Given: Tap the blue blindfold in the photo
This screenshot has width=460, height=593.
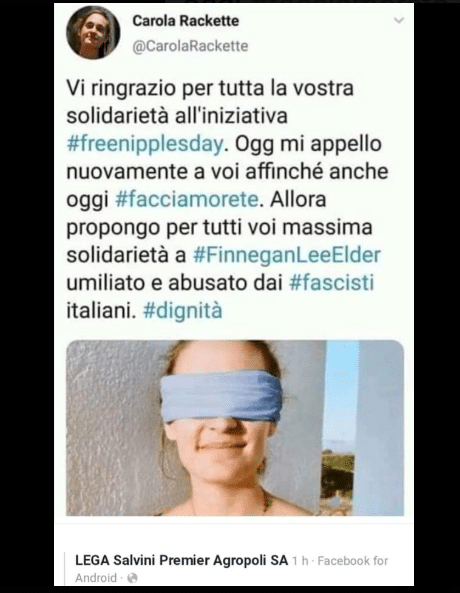Looking at the screenshot, I should pyautogui.click(x=221, y=396).
